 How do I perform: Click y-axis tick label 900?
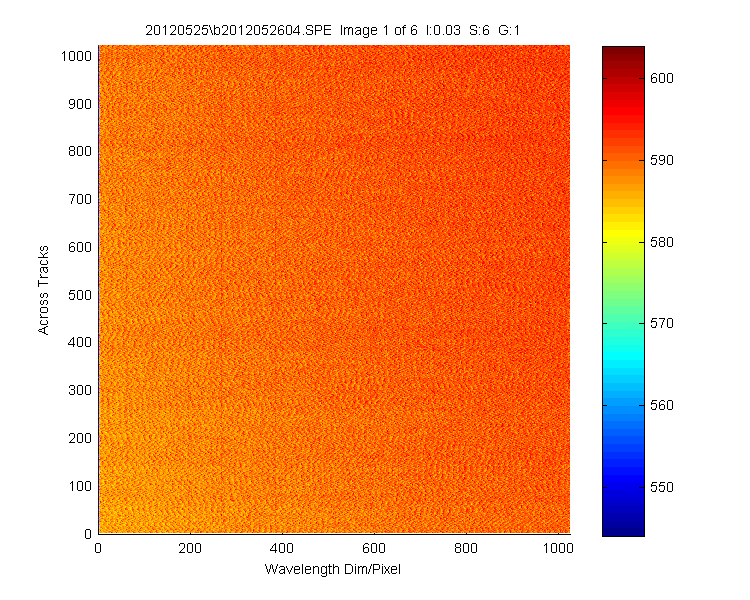point(80,104)
